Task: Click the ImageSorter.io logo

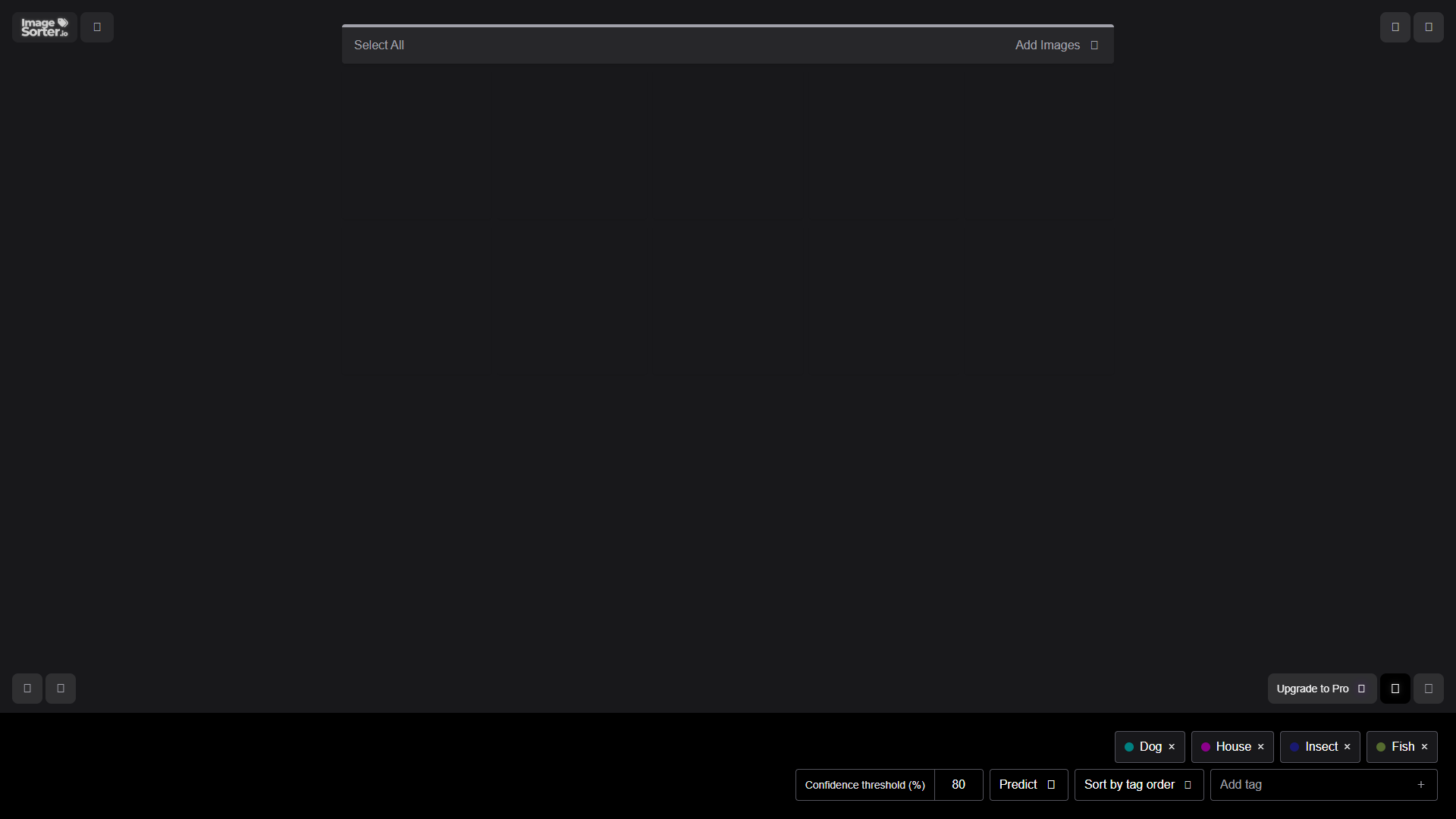Action: pos(45,27)
